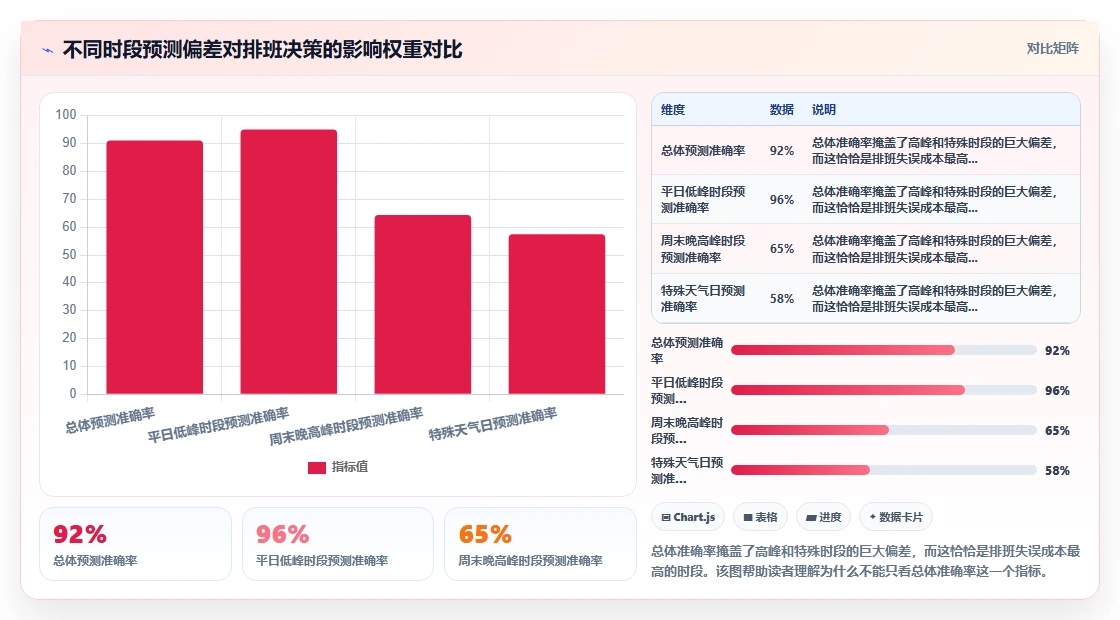Click the x-axis label 特殊天气日预测准确率
This screenshot has width=1120, height=620.
[493, 424]
